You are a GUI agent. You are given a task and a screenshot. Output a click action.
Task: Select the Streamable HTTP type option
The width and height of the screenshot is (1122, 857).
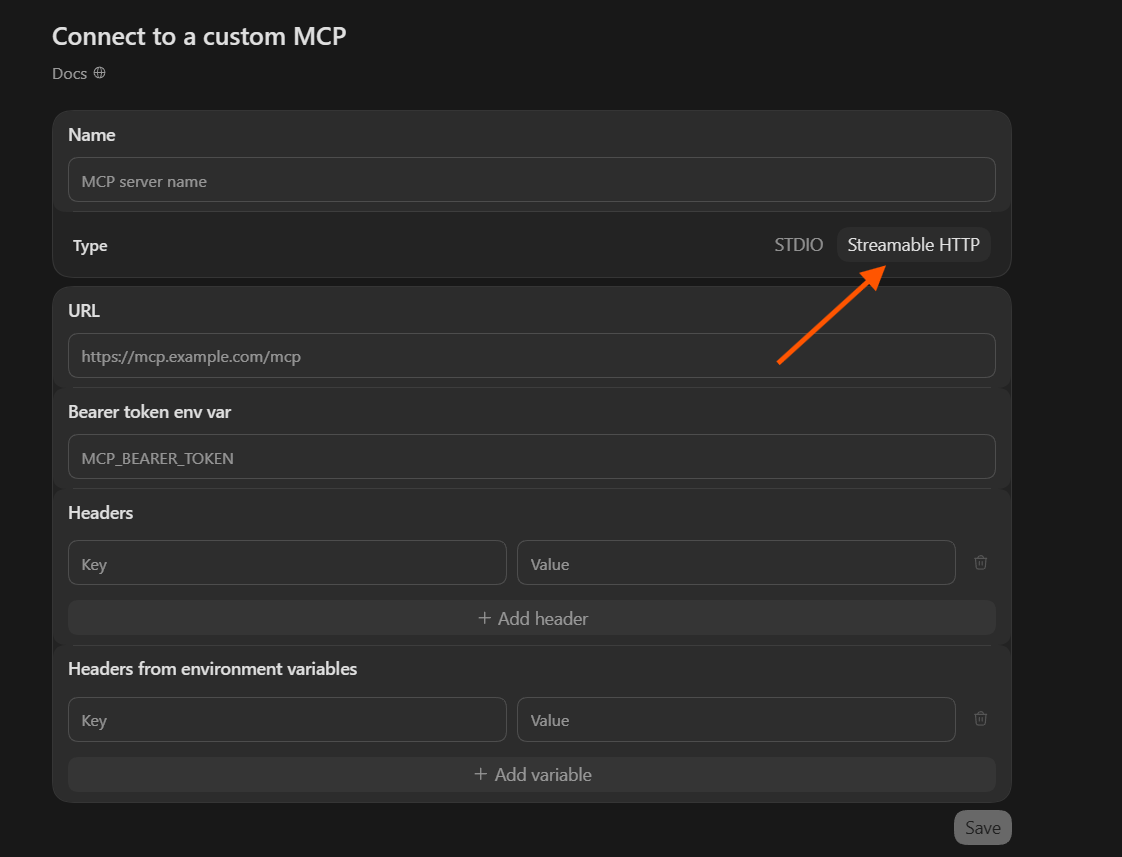pyautogui.click(x=914, y=245)
